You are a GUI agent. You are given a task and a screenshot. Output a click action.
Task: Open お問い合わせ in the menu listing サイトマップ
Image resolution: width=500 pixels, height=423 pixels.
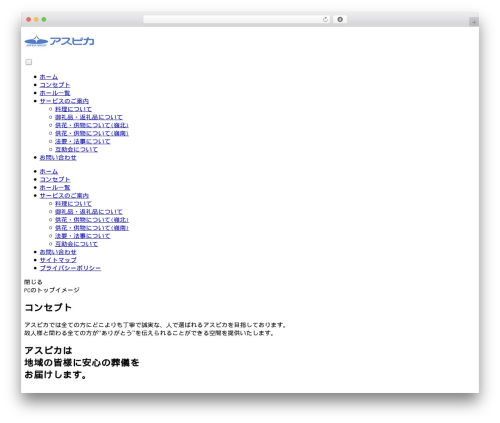[x=58, y=252]
